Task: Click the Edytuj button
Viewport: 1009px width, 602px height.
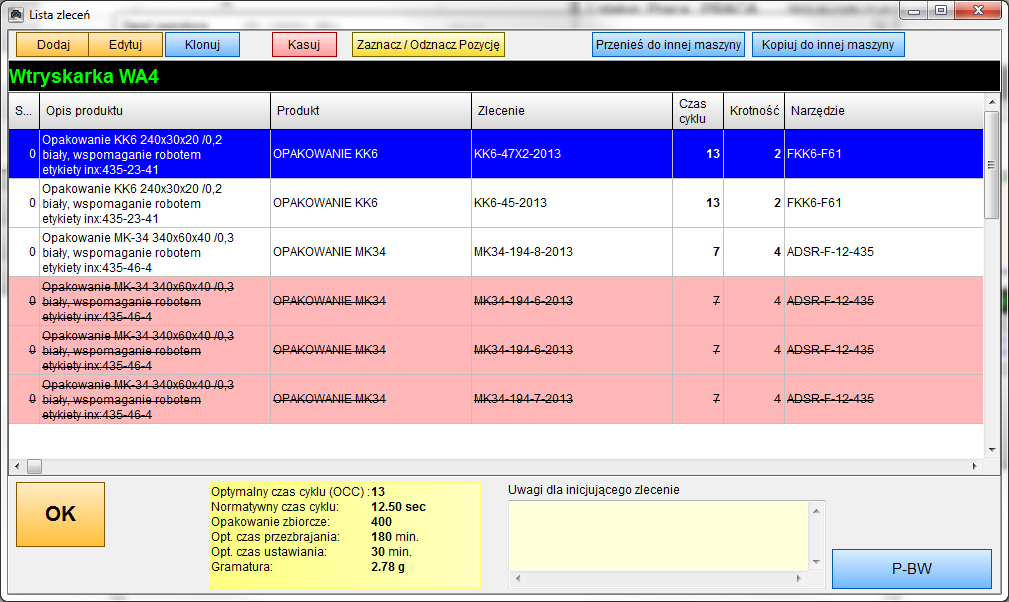Action: pos(125,45)
